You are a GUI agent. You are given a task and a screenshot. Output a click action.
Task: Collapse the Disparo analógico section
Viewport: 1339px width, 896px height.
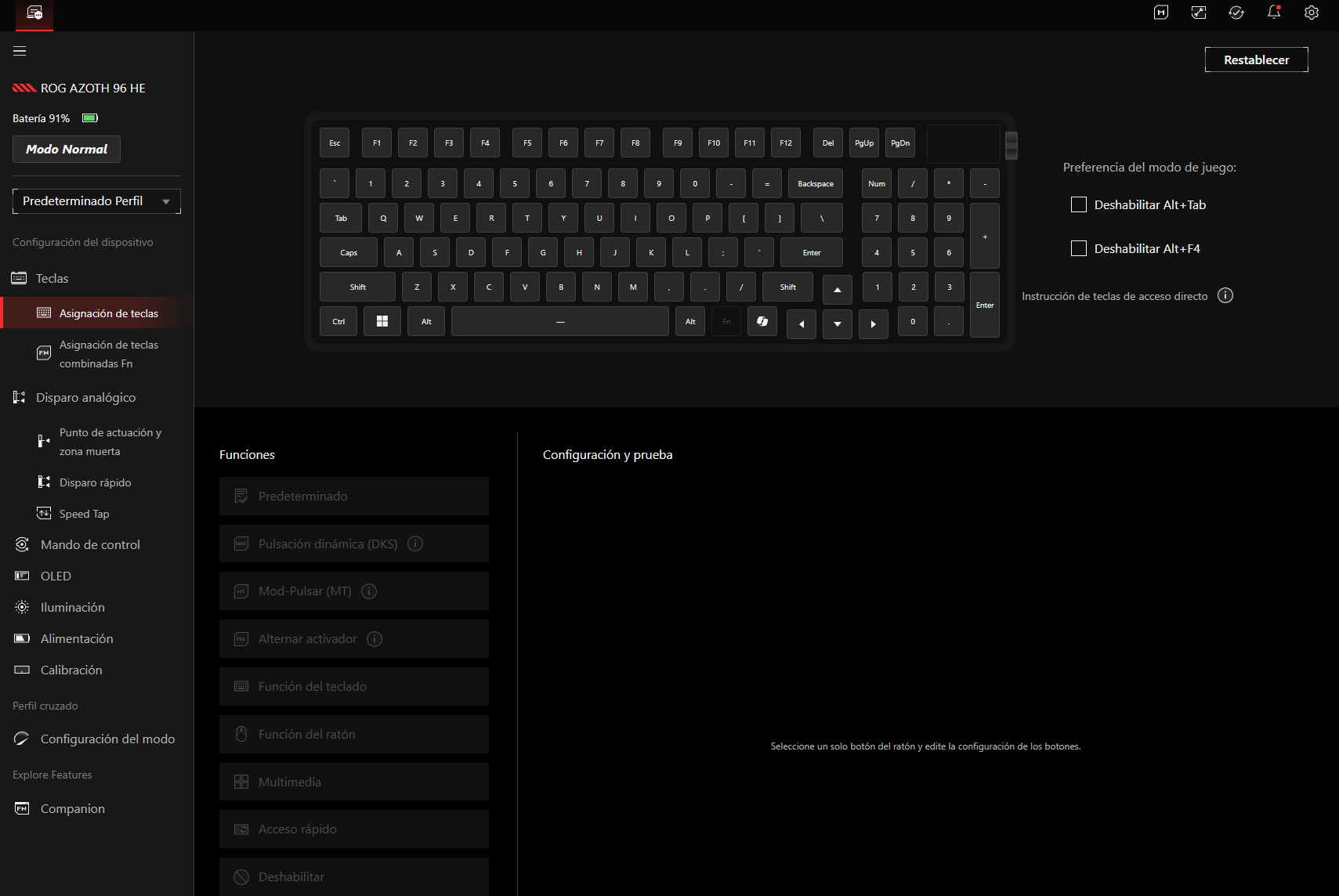[85, 397]
